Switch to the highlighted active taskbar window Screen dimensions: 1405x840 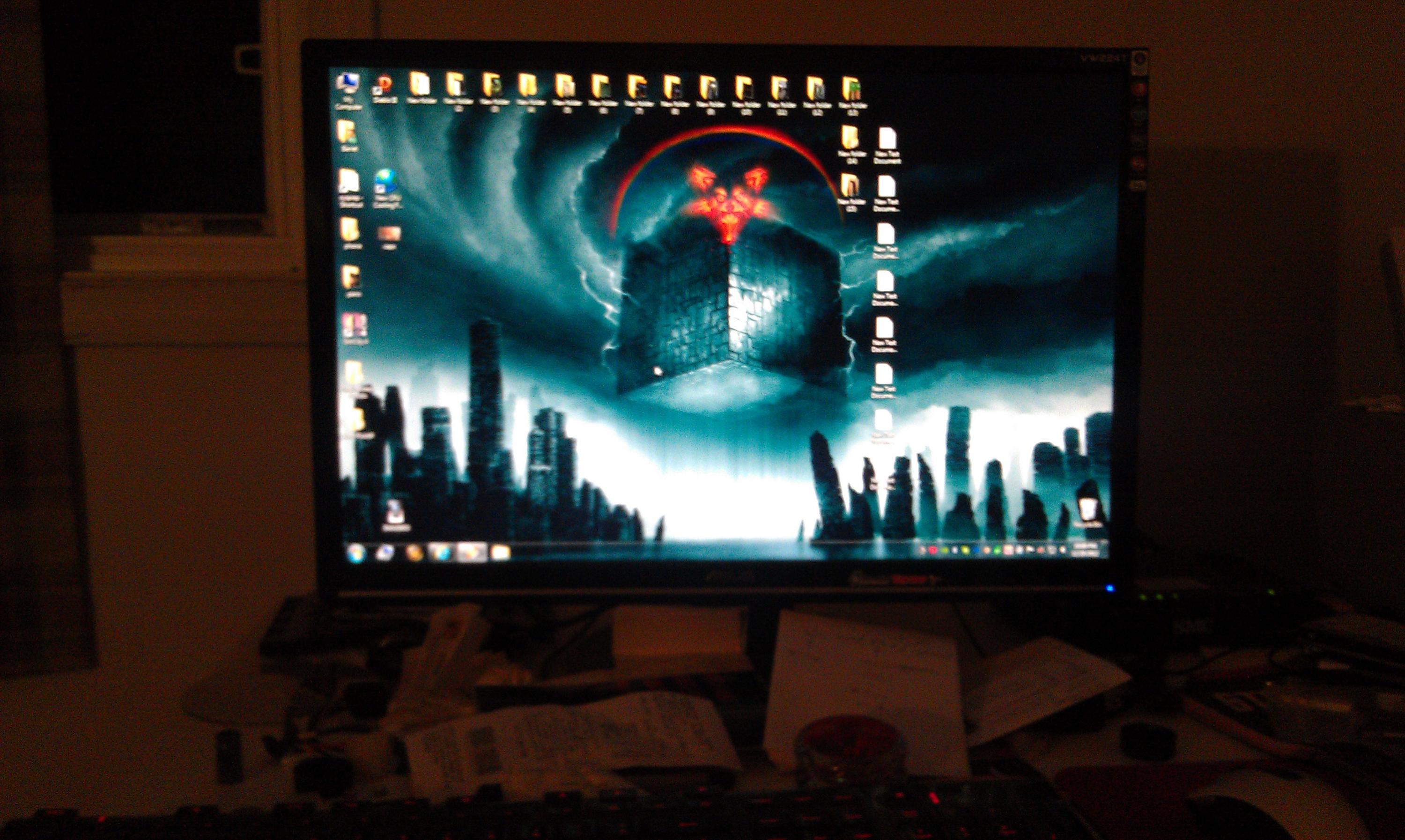473,553
